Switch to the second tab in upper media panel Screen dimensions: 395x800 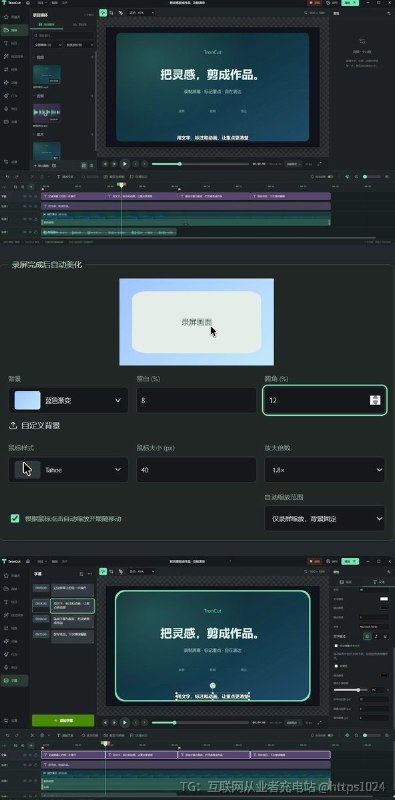80,24
